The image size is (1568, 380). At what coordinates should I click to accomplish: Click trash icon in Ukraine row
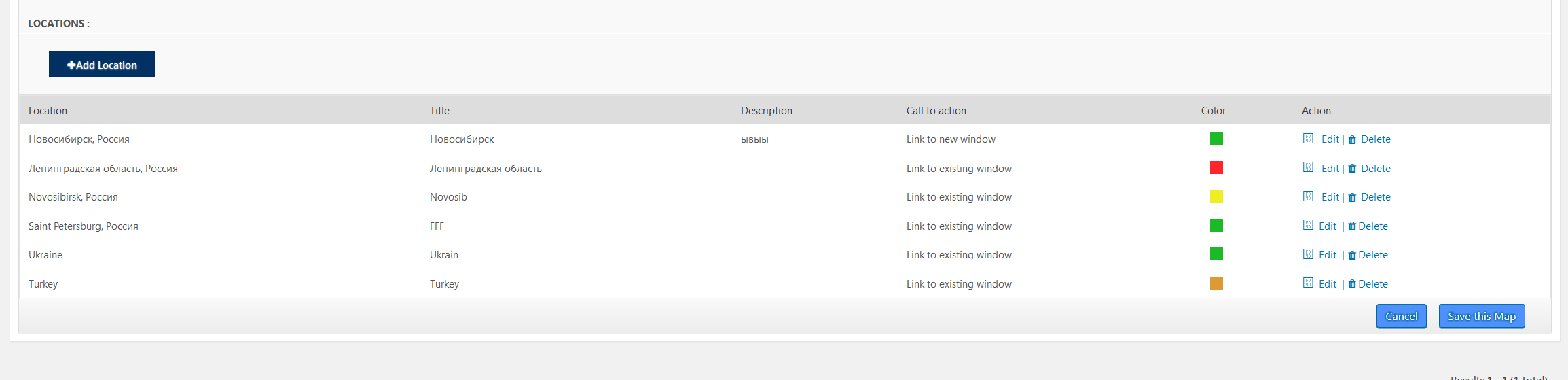tap(1352, 255)
